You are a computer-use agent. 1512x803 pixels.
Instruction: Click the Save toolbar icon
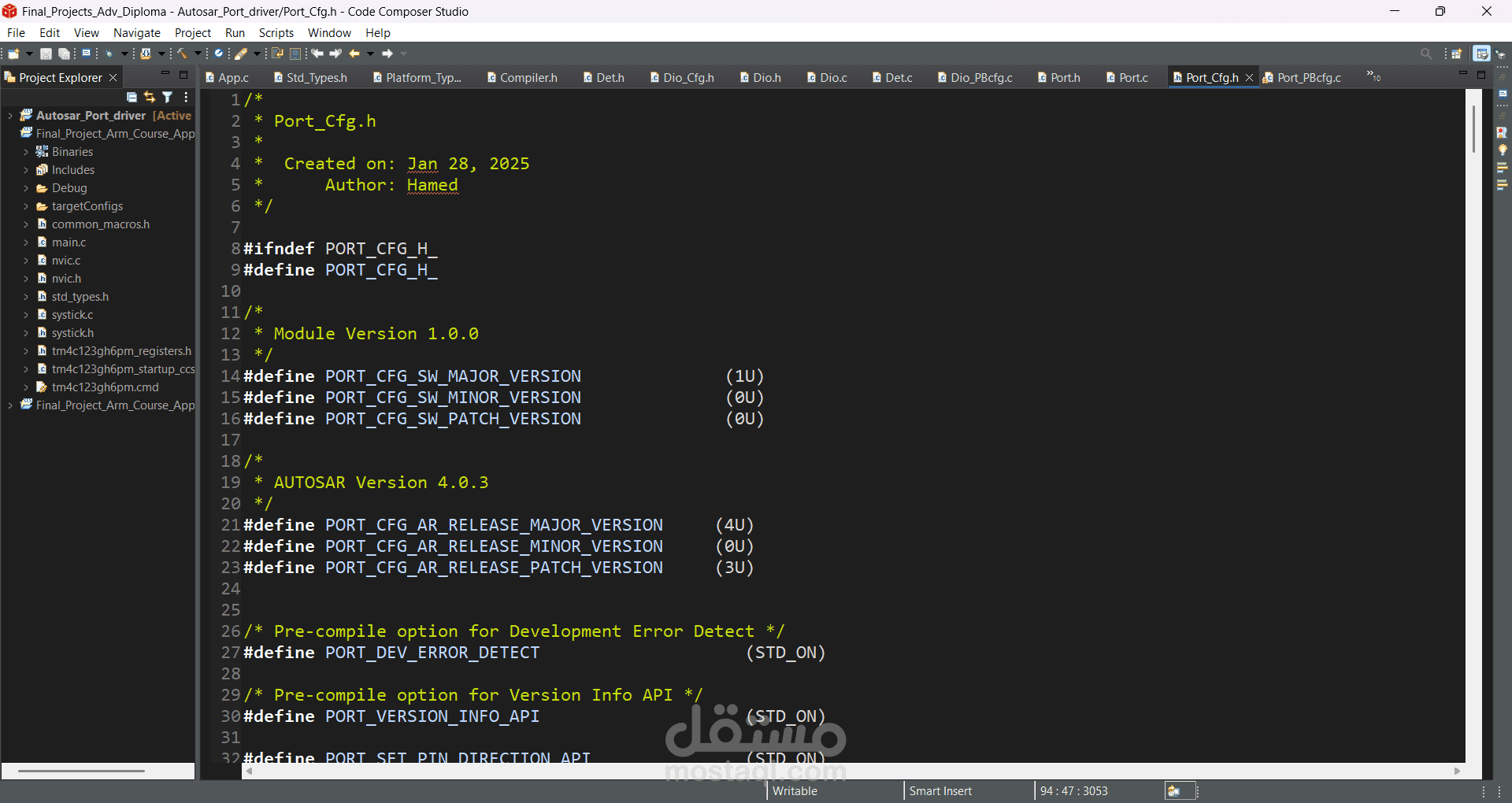pos(46,54)
